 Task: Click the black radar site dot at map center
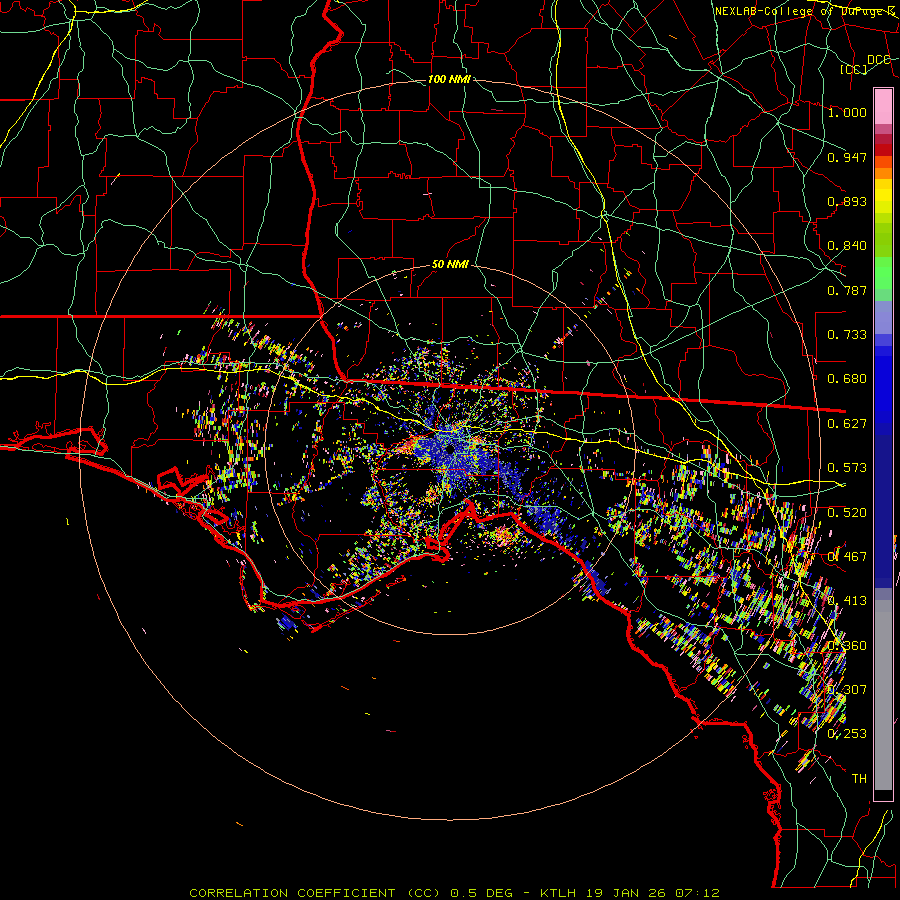click(x=451, y=448)
